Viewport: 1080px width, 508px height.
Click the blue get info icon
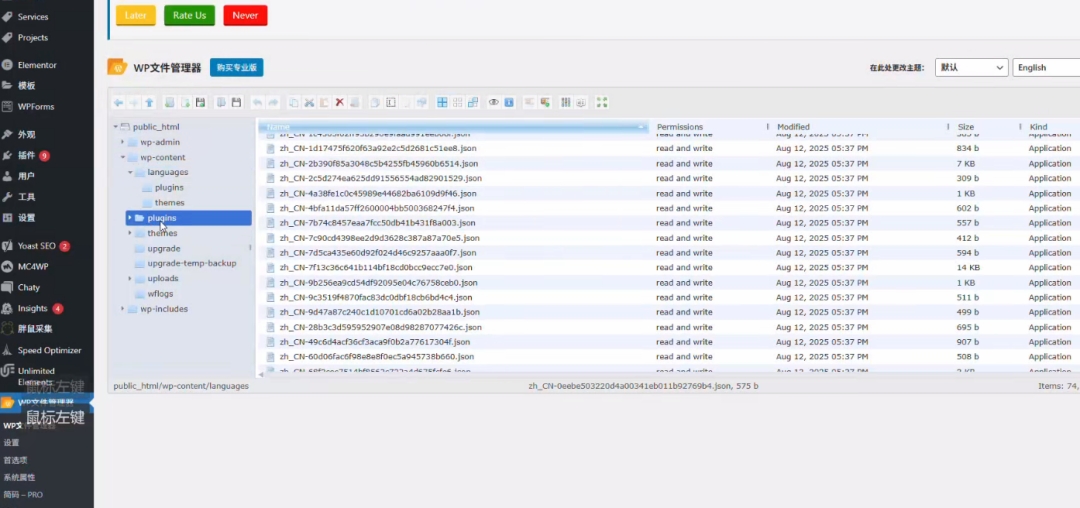[509, 103]
